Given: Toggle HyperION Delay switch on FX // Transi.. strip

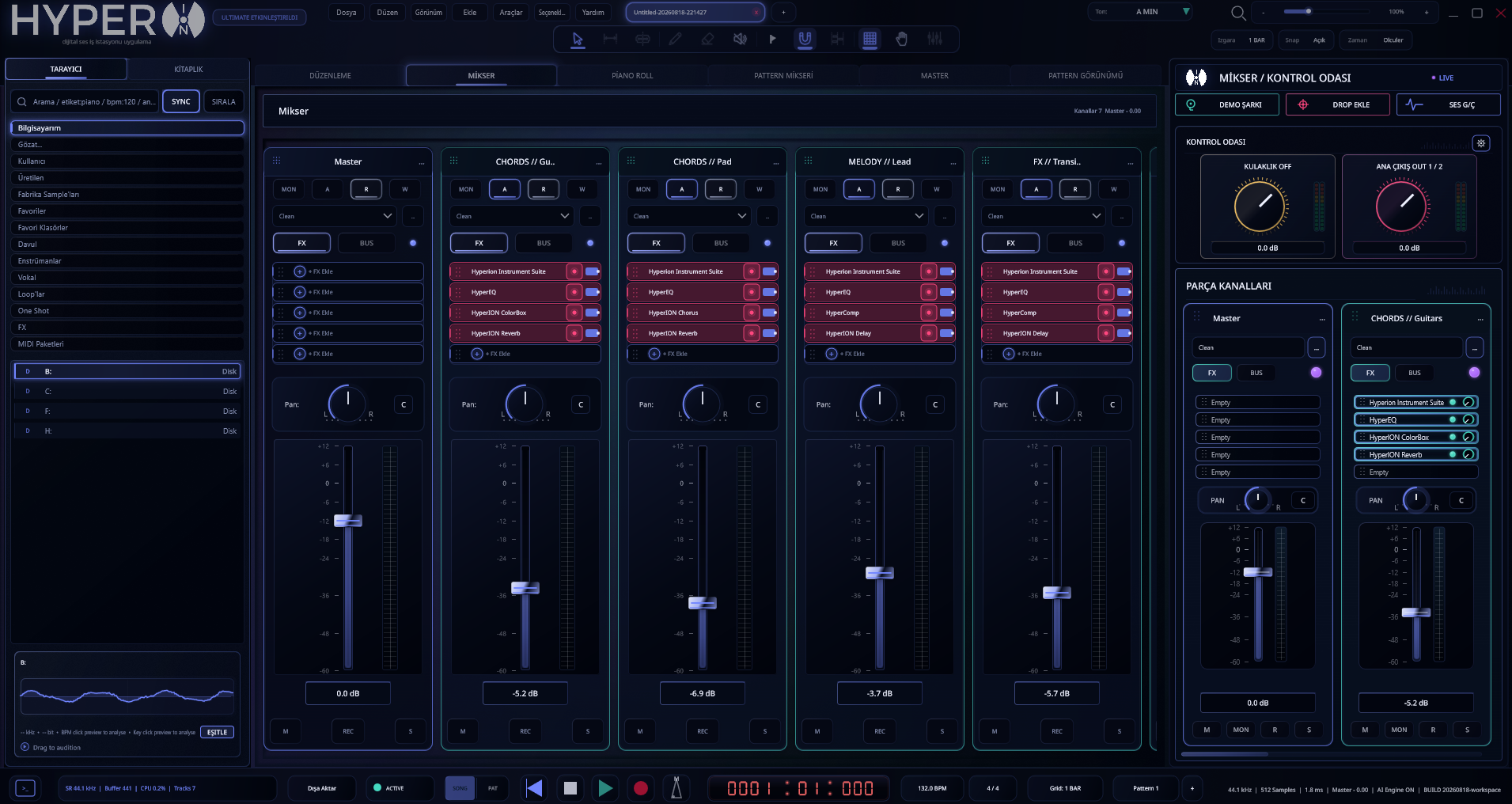Looking at the screenshot, I should pos(1124,333).
